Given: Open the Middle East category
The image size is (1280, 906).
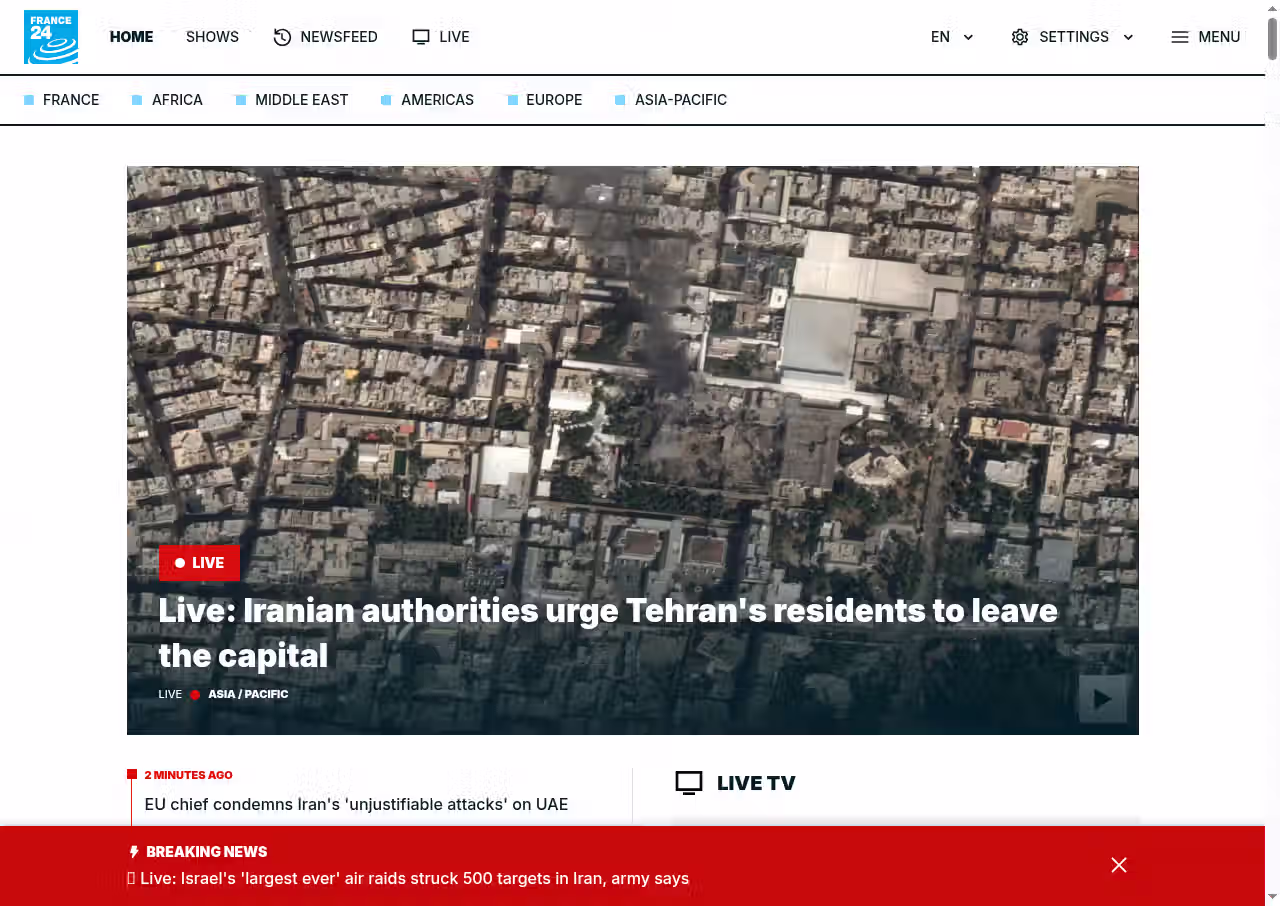Looking at the screenshot, I should 301,100.
